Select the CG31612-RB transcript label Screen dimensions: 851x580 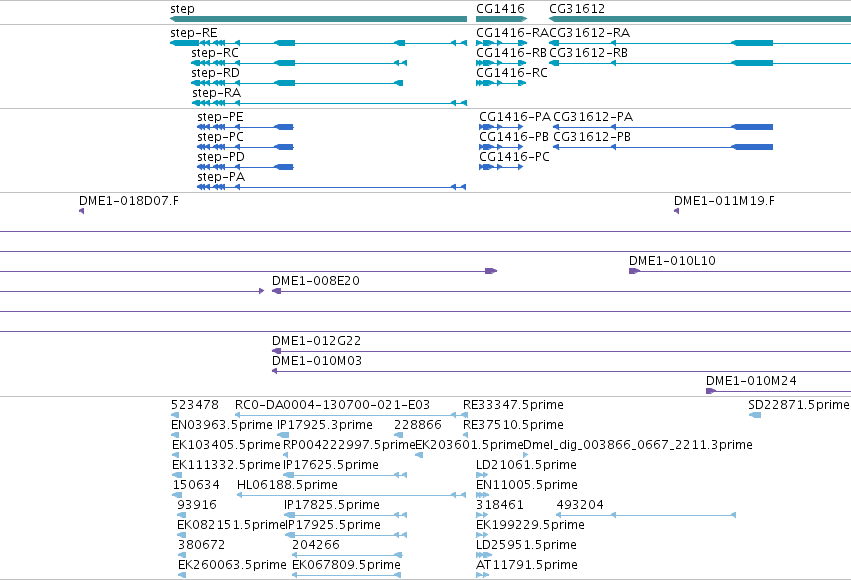click(588, 53)
